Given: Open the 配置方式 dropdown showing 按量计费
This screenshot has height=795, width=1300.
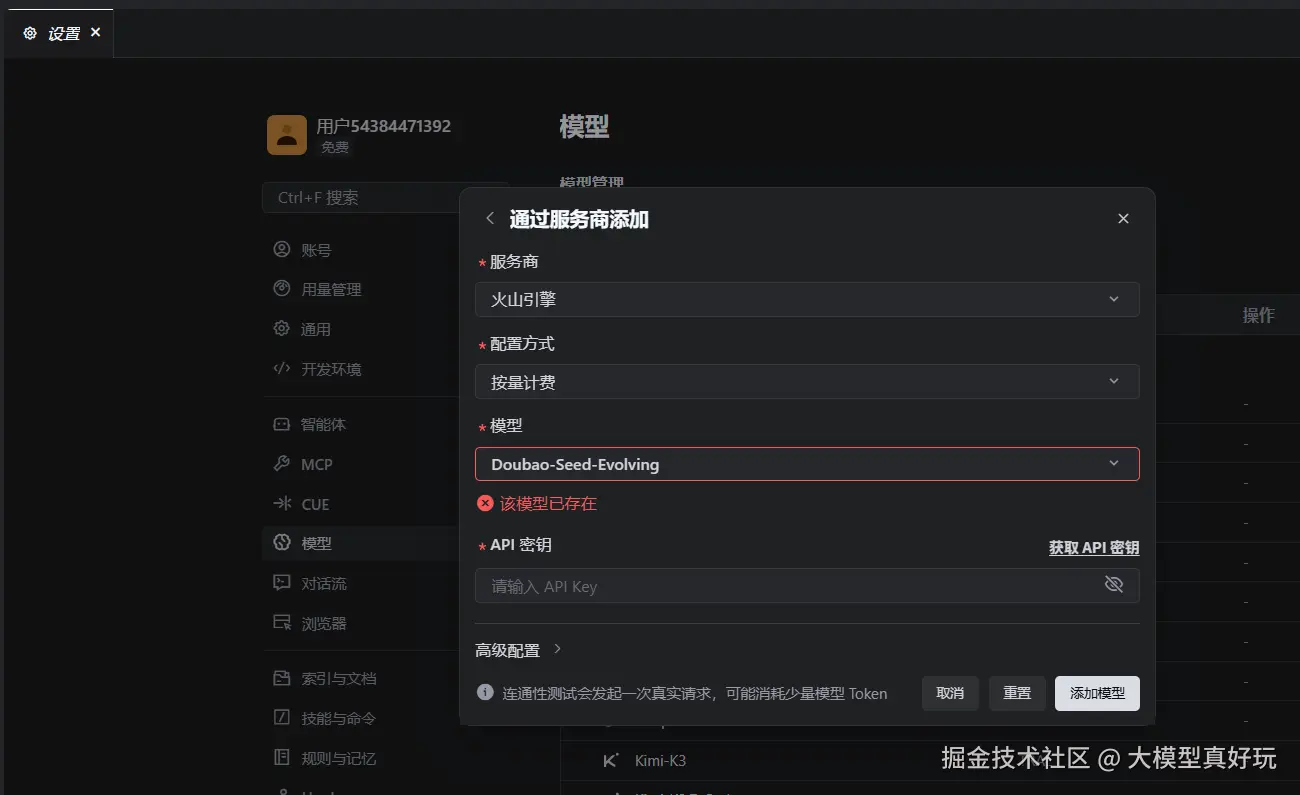Looking at the screenshot, I should click(807, 381).
